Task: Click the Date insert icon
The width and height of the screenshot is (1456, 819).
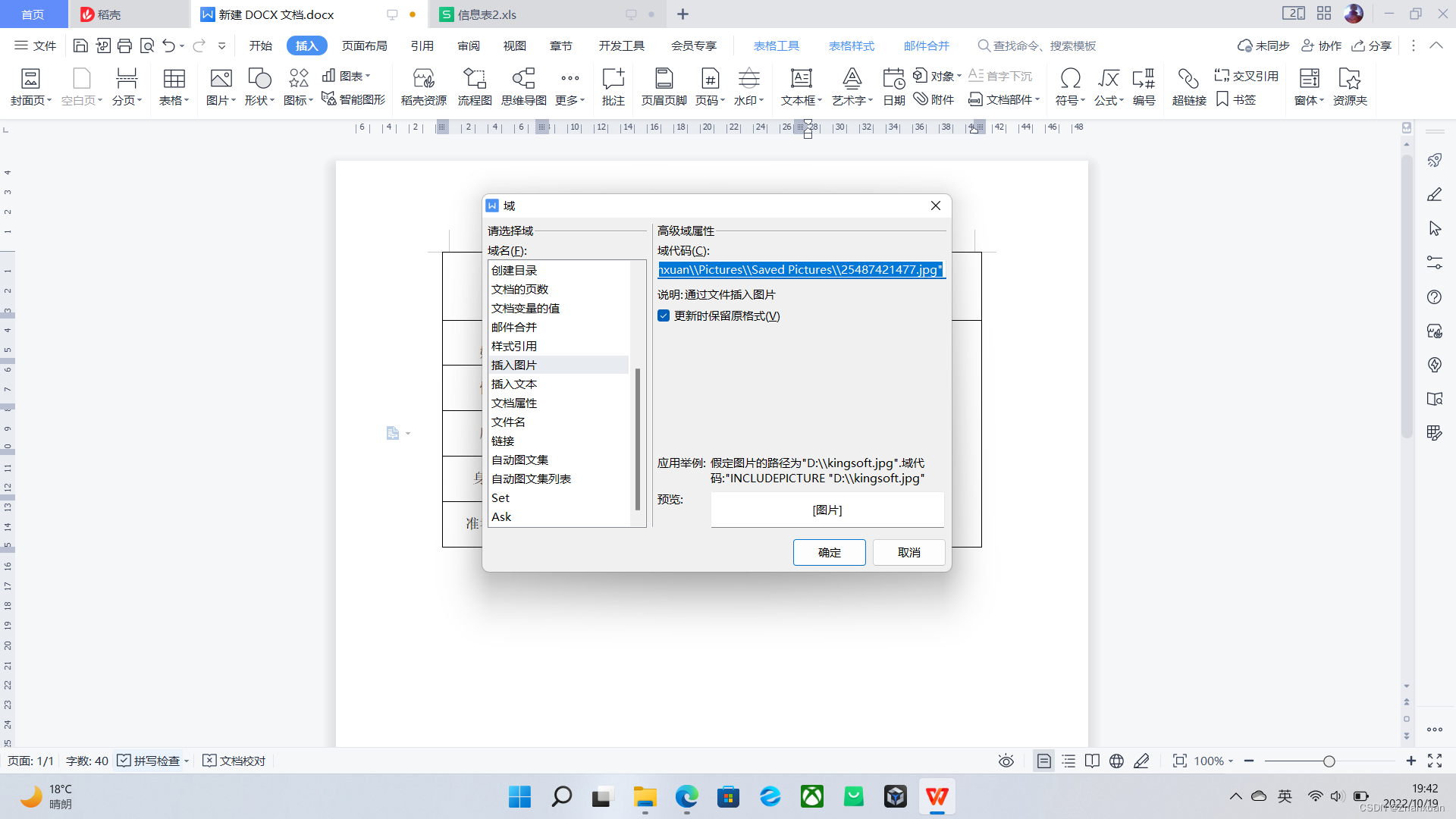Action: (x=893, y=79)
